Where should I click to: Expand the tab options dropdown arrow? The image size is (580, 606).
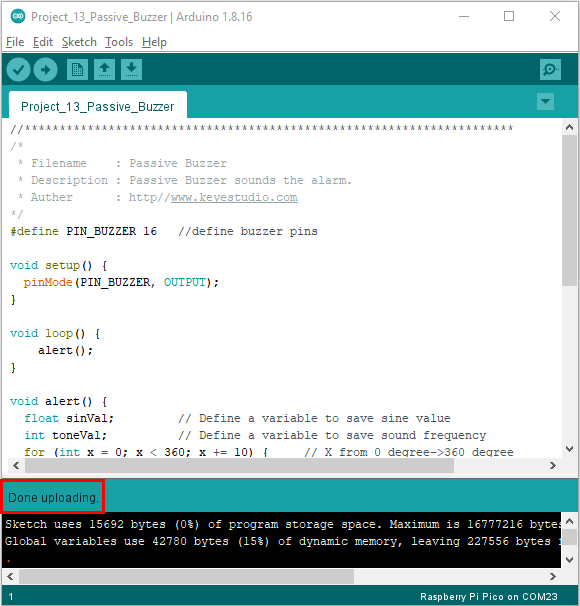click(x=545, y=102)
